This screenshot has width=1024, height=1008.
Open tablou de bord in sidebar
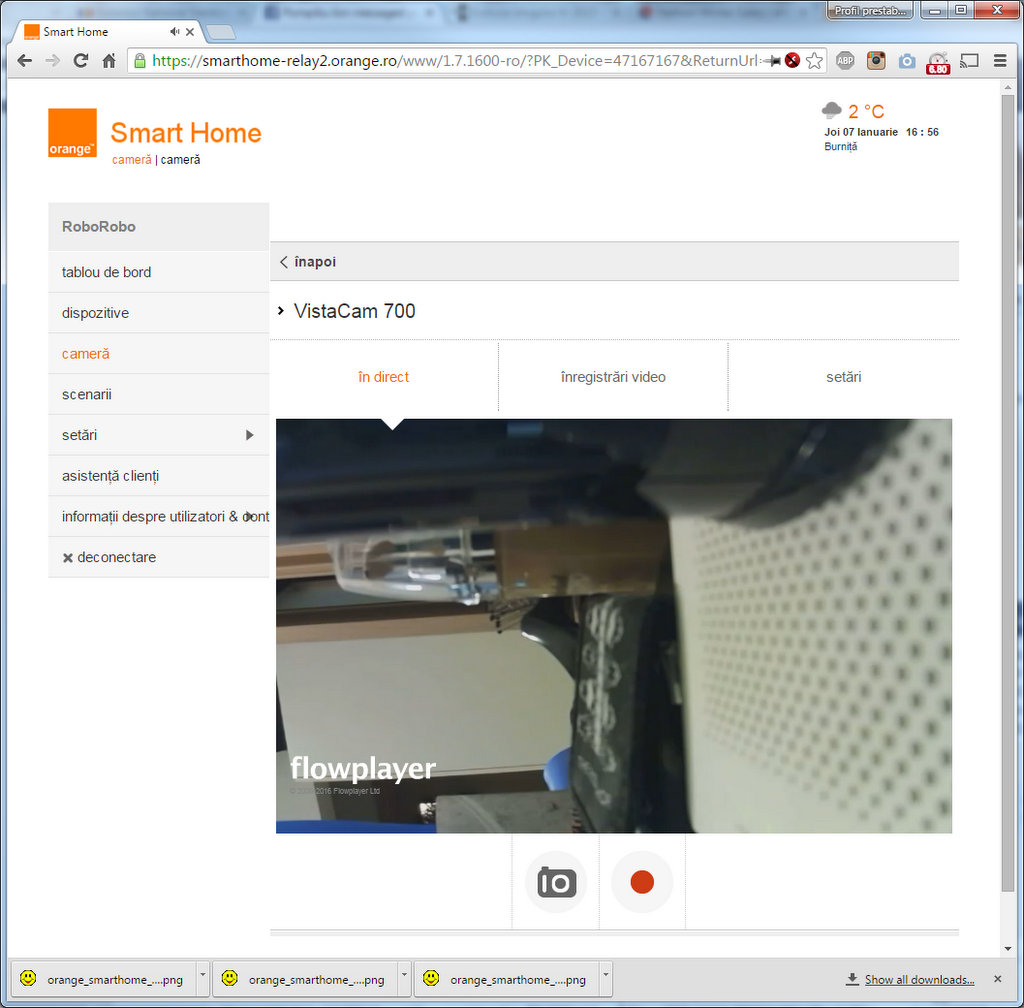[159, 272]
